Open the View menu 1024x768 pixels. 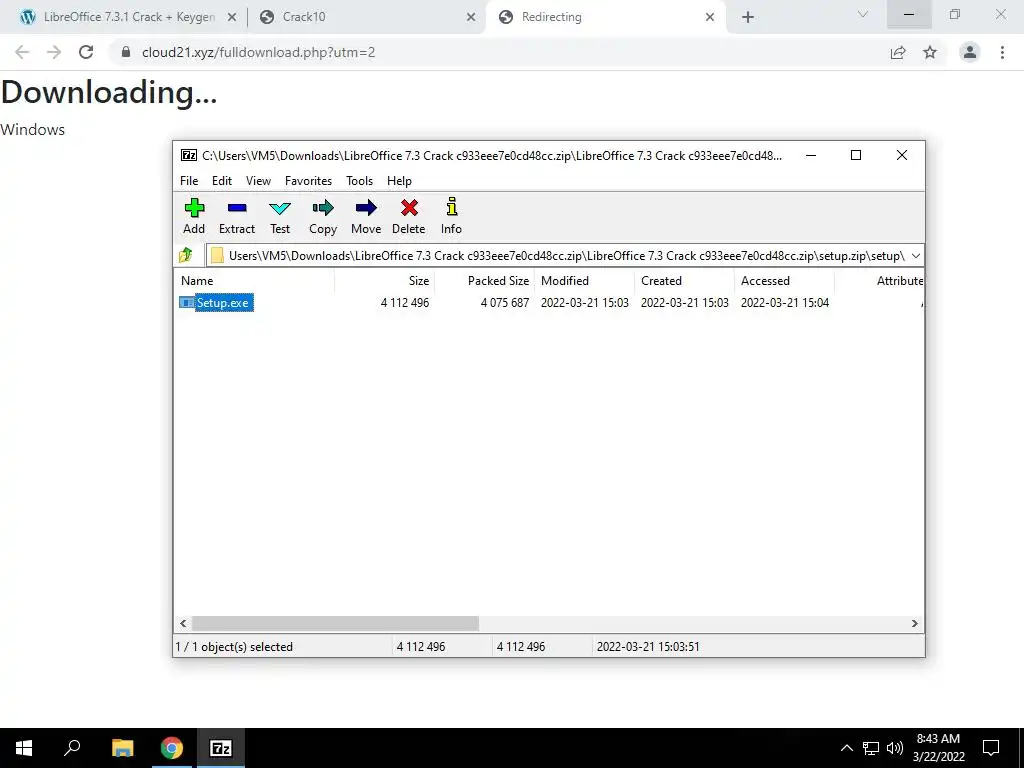258,181
